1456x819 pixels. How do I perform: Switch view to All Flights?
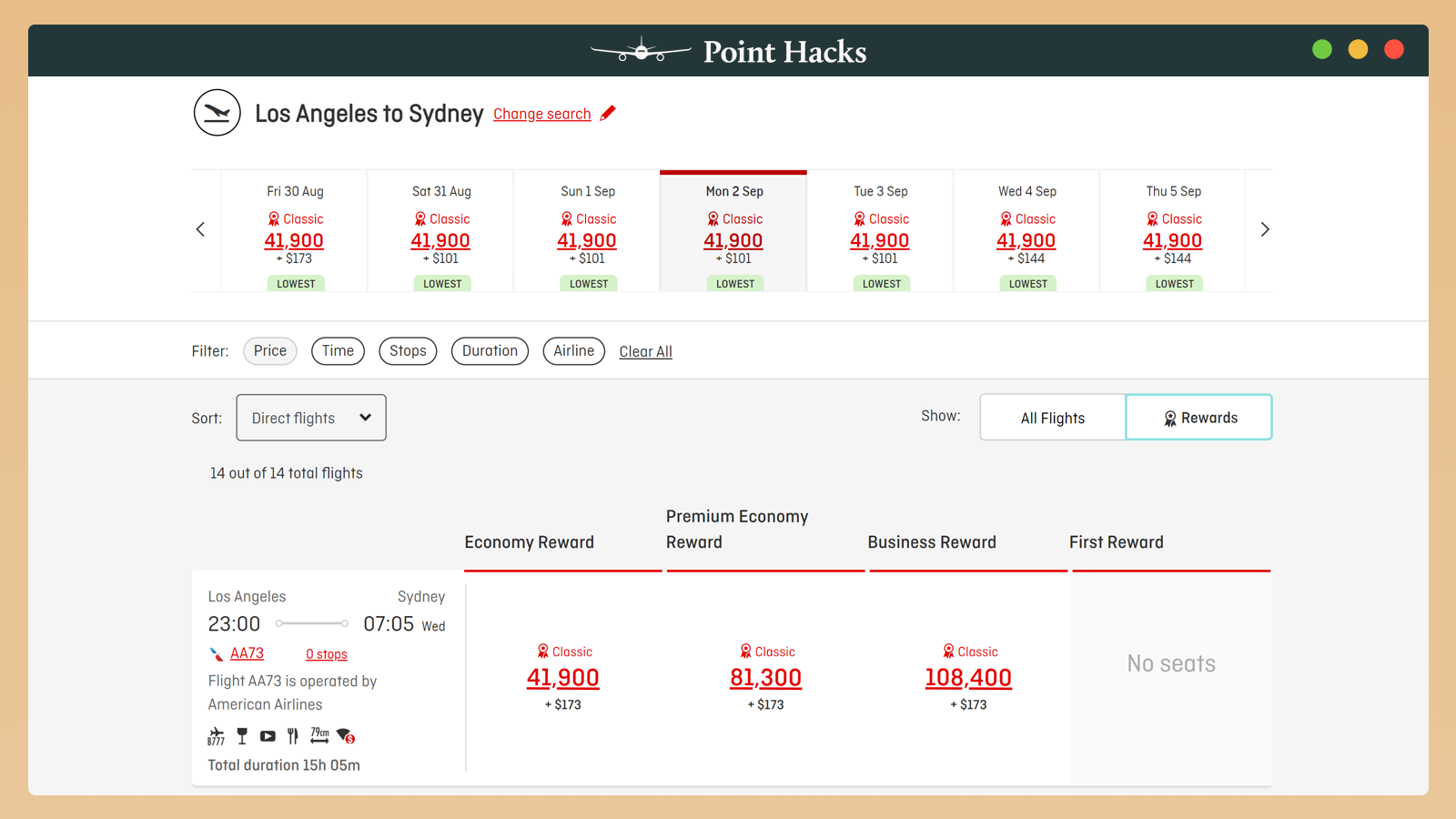point(1053,418)
